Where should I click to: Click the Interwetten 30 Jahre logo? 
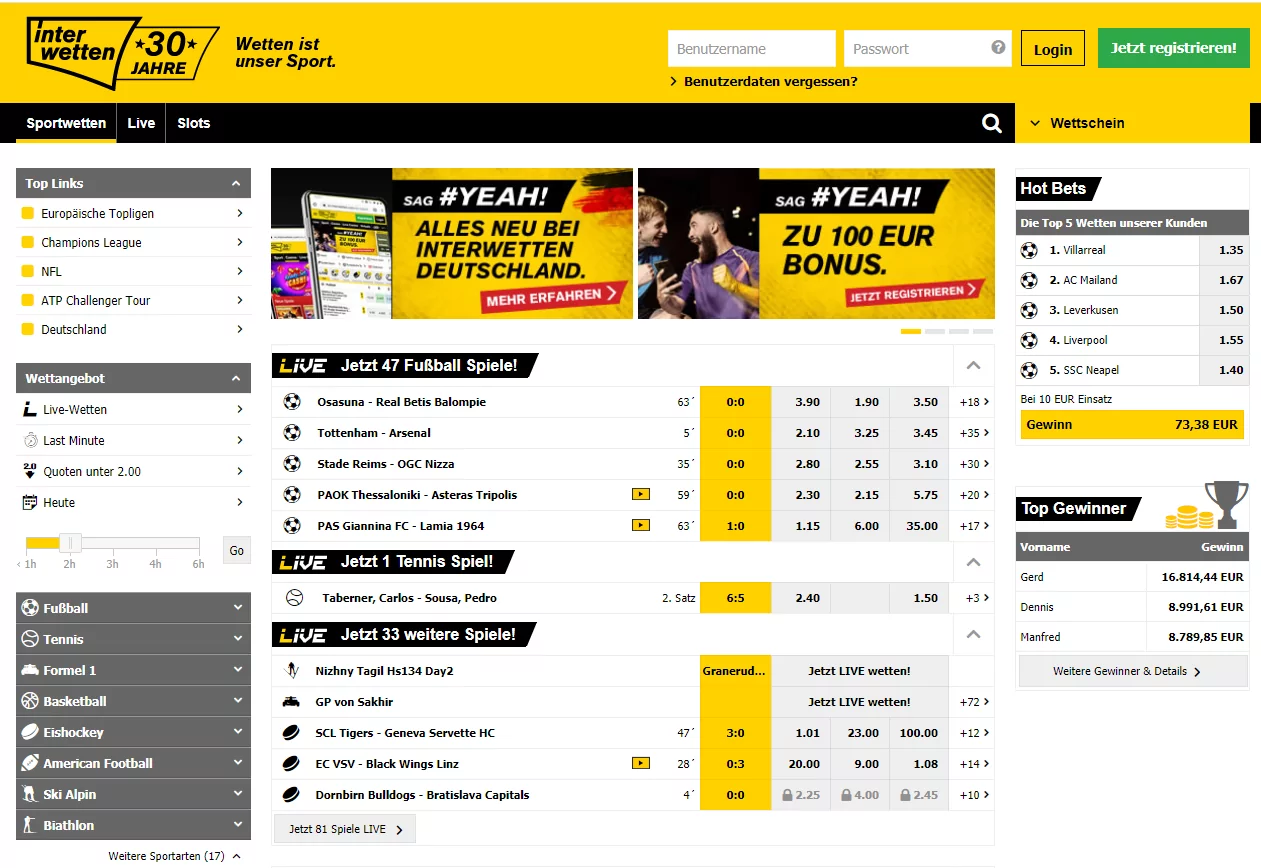click(122, 52)
